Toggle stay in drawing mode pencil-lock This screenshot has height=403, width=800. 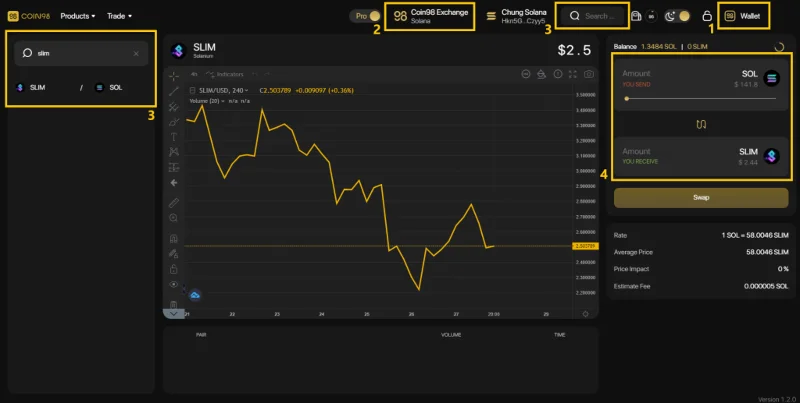174,254
